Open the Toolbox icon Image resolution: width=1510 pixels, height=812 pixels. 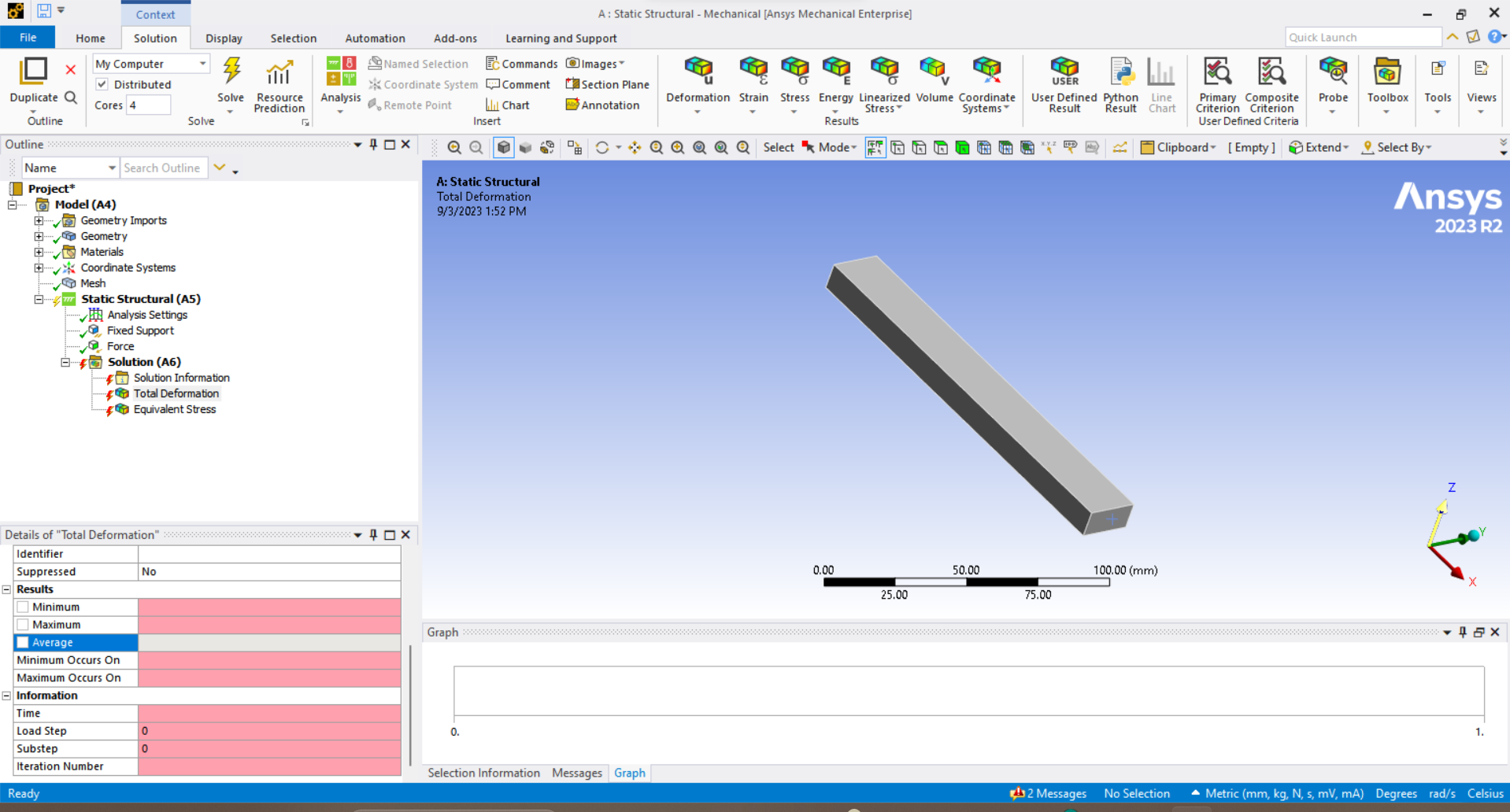point(1387,72)
